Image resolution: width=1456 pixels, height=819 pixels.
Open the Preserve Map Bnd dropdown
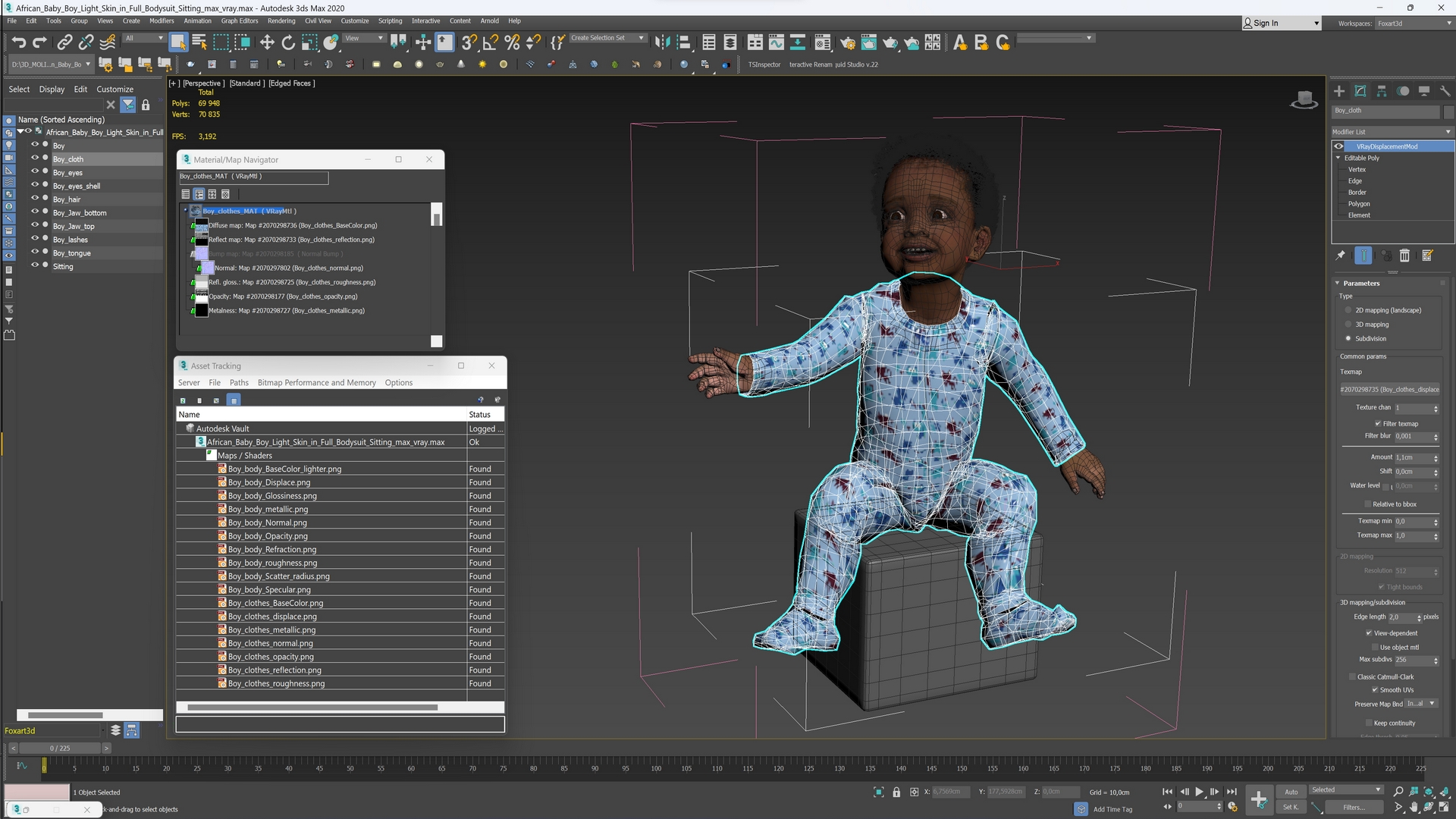tap(1421, 704)
